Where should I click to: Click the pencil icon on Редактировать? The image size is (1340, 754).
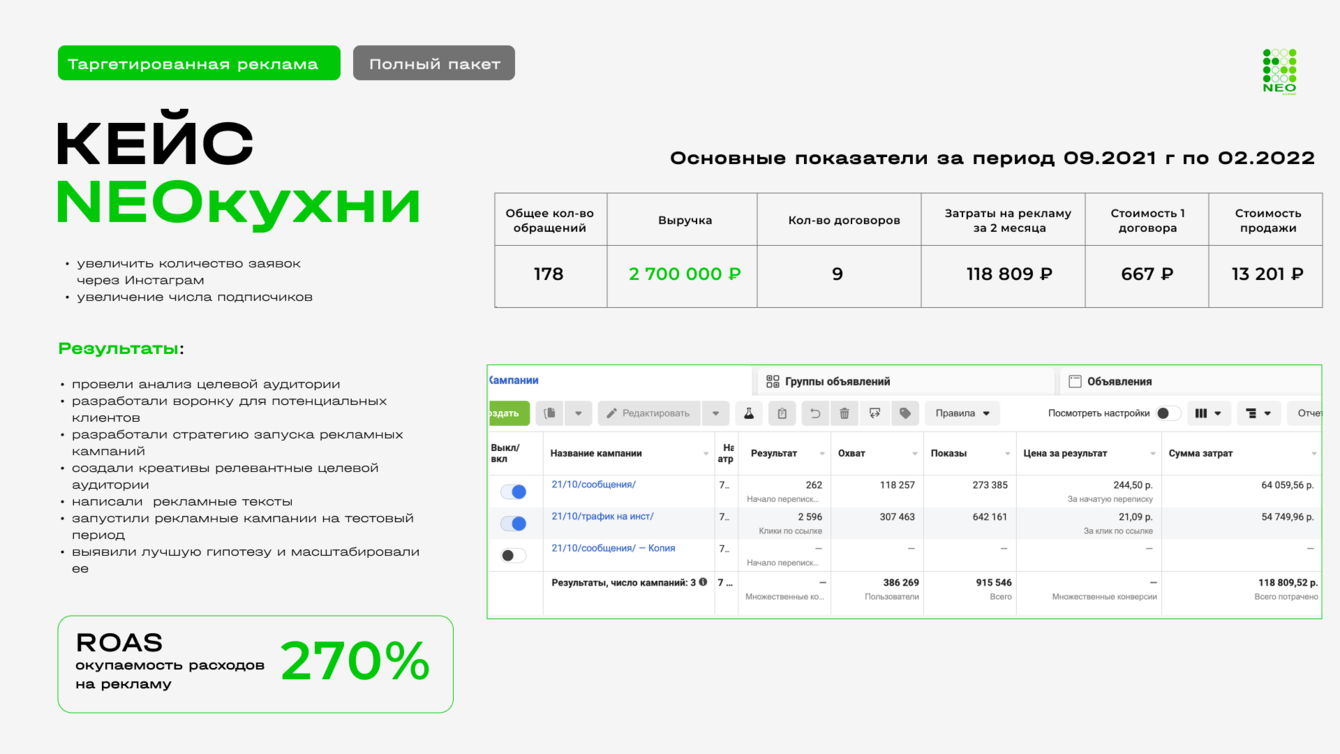coord(612,413)
